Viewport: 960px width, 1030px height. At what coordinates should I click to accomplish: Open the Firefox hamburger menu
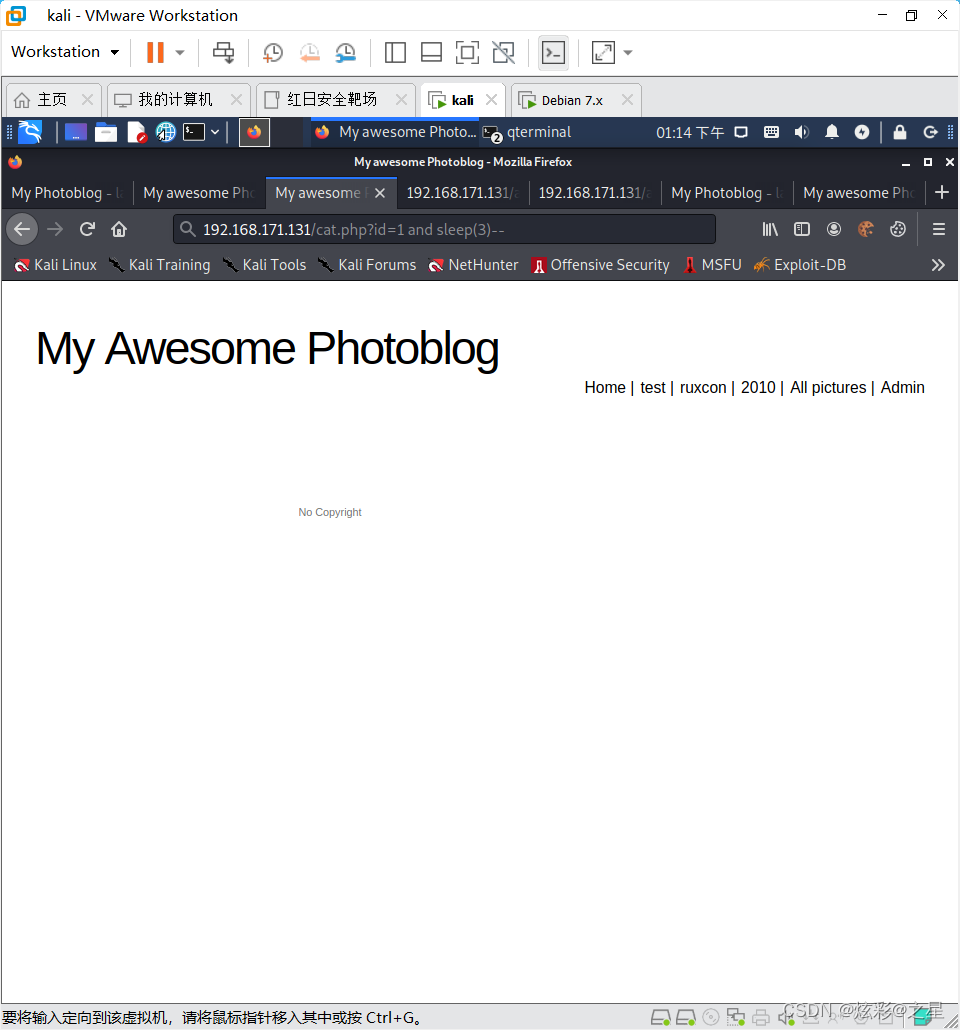tap(939, 229)
